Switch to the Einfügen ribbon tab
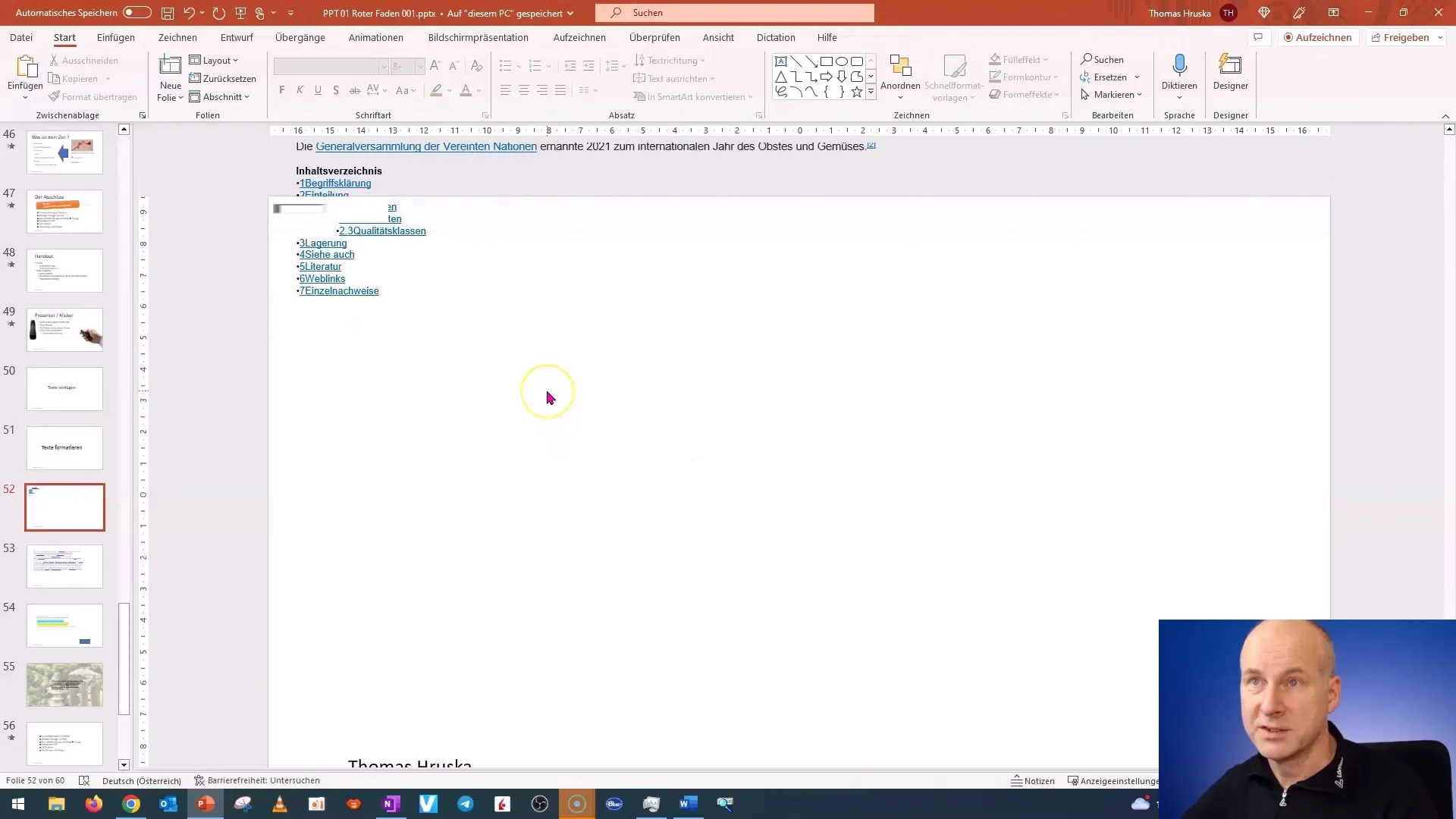The width and height of the screenshot is (1456, 819). pyautogui.click(x=116, y=37)
